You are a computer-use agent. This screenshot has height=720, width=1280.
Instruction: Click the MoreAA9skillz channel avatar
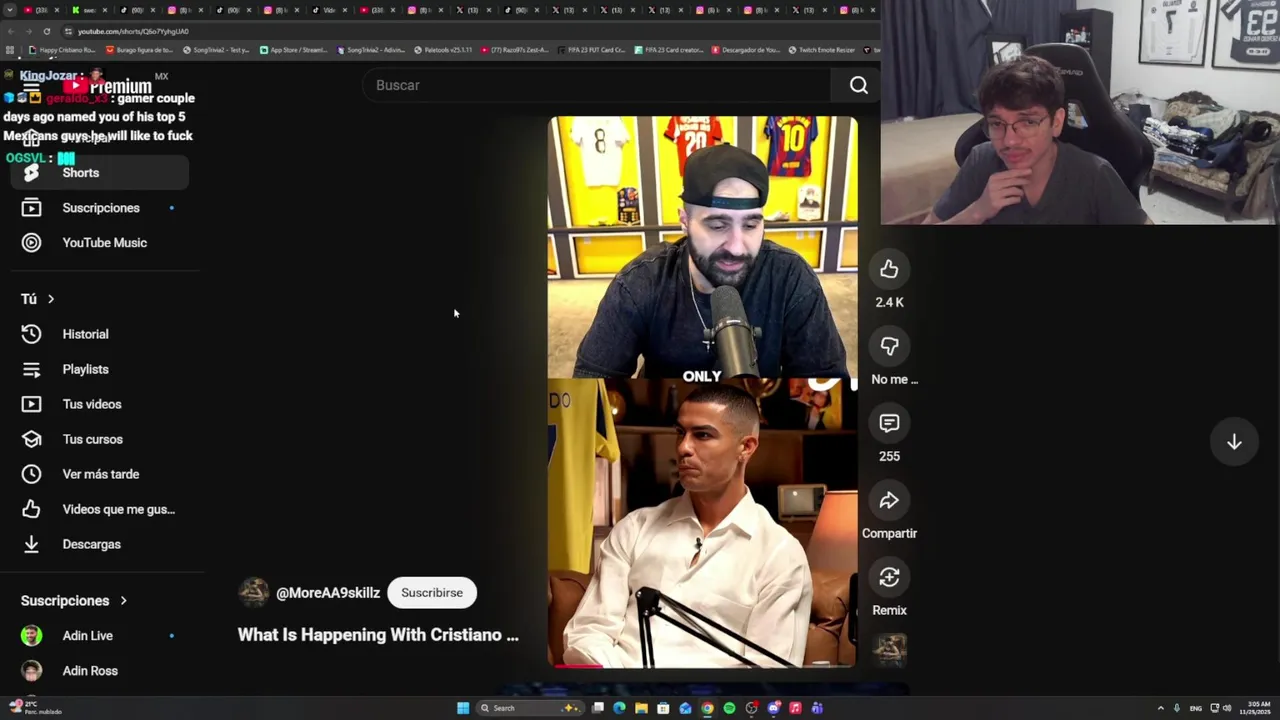pyautogui.click(x=254, y=592)
